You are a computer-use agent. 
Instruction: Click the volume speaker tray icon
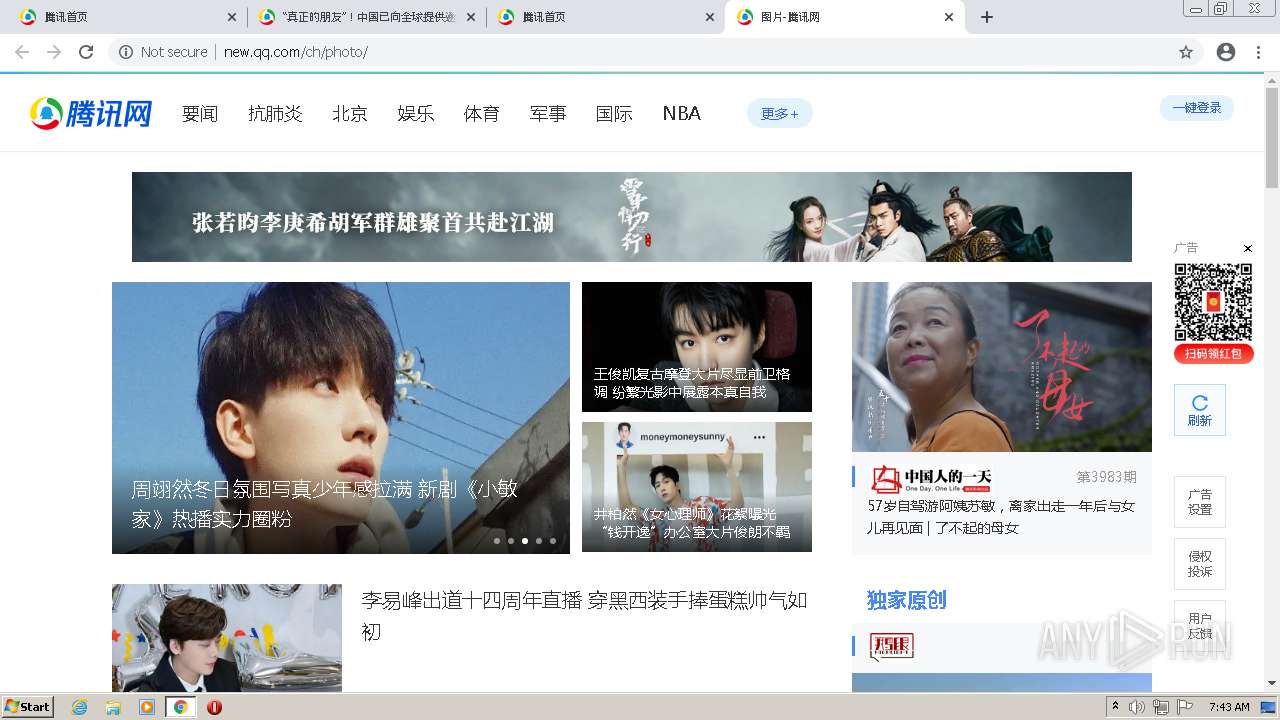[1137, 707]
